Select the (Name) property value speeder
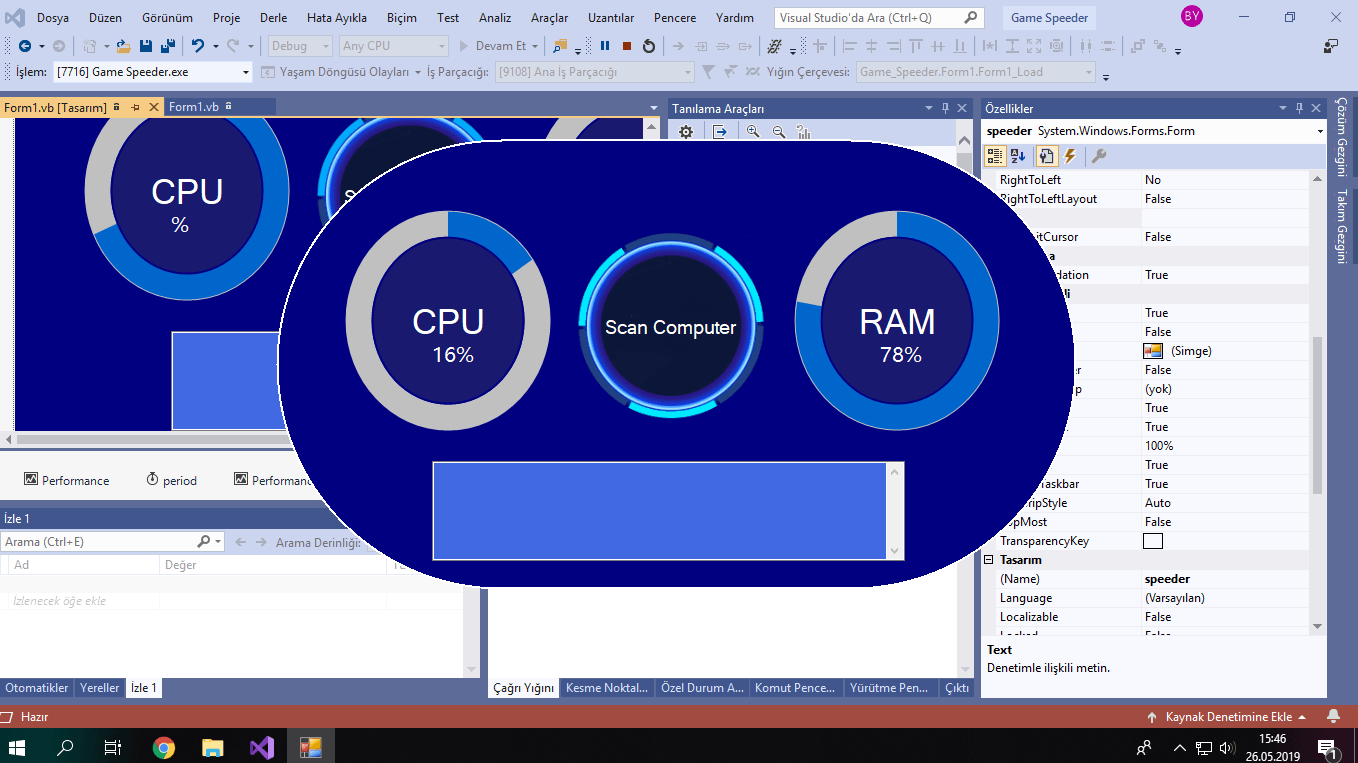The image size is (1358, 763). pyautogui.click(x=1224, y=579)
